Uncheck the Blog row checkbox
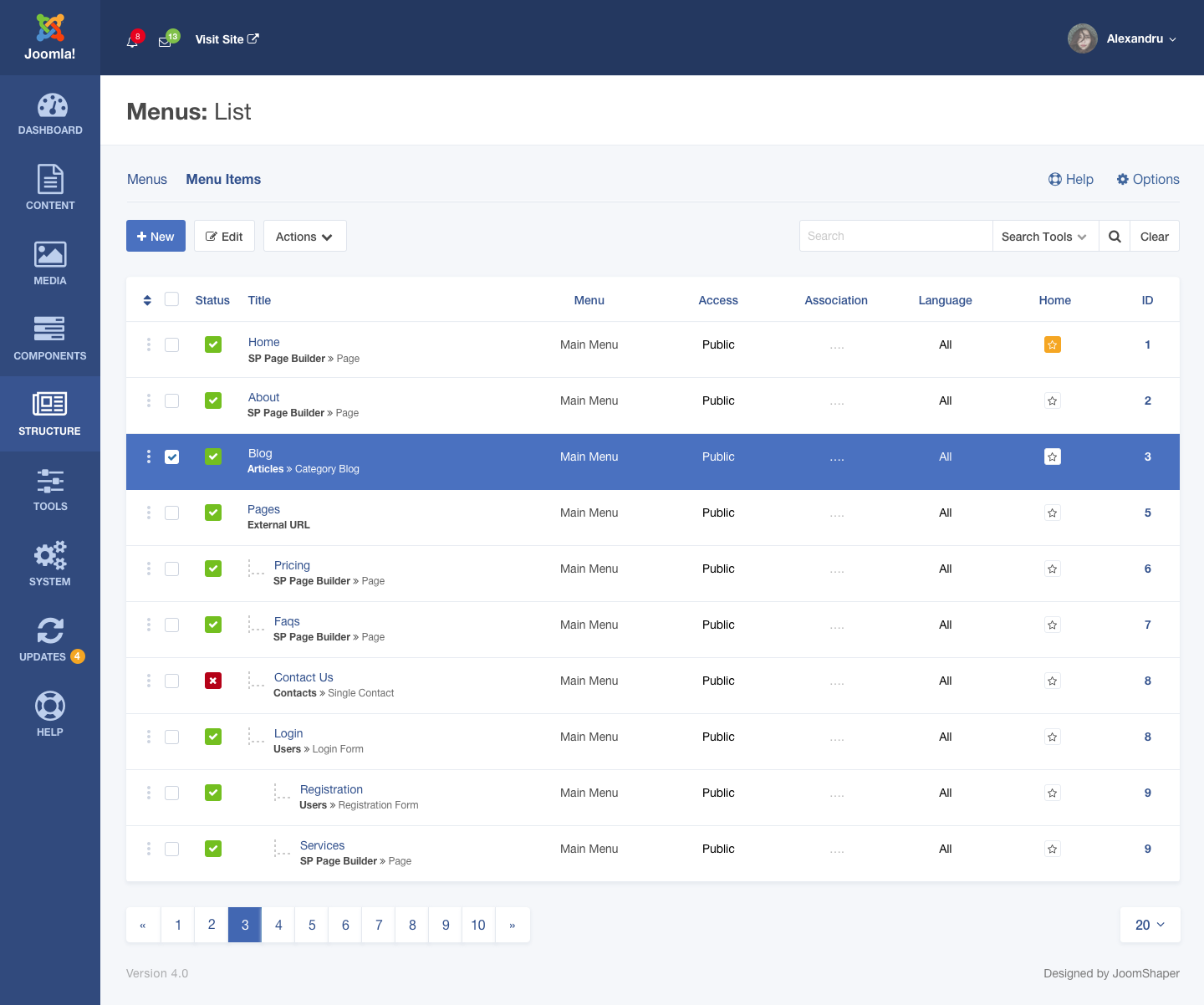The width and height of the screenshot is (1204, 1005). tap(172, 457)
